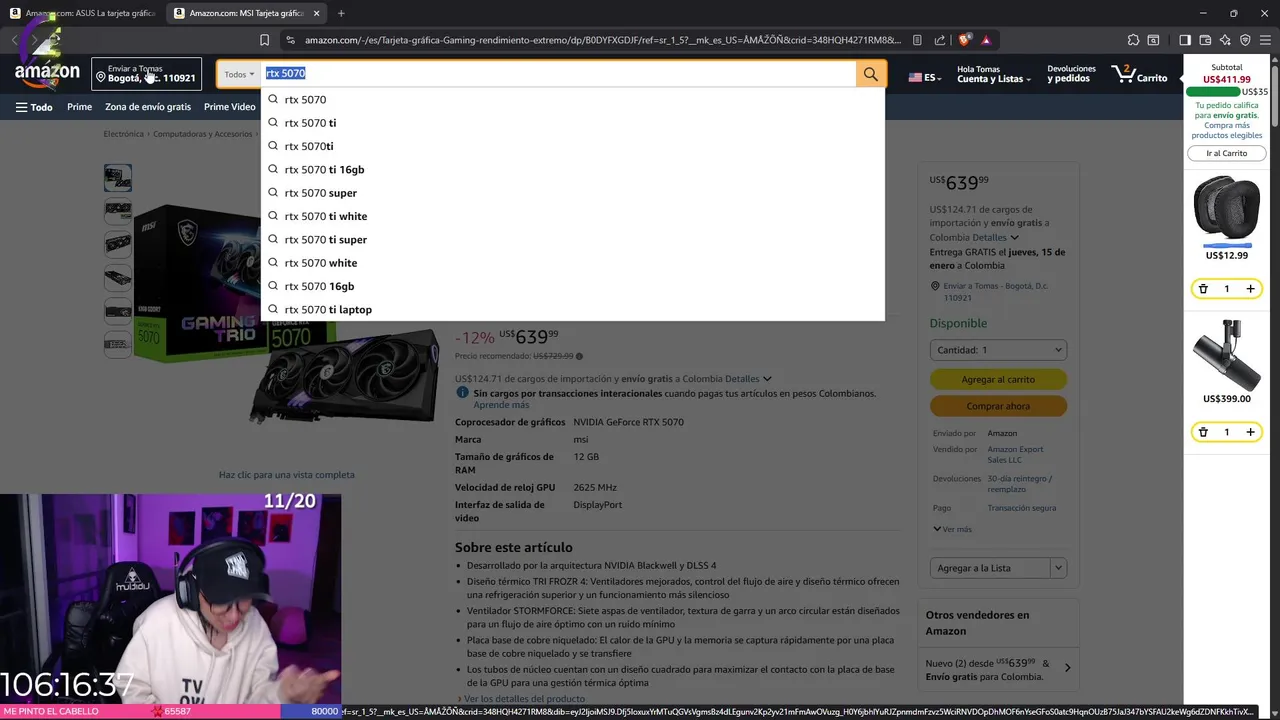The width and height of the screenshot is (1280, 720).
Task: Open Brave Shields lion icon
Action: [x=964, y=40]
